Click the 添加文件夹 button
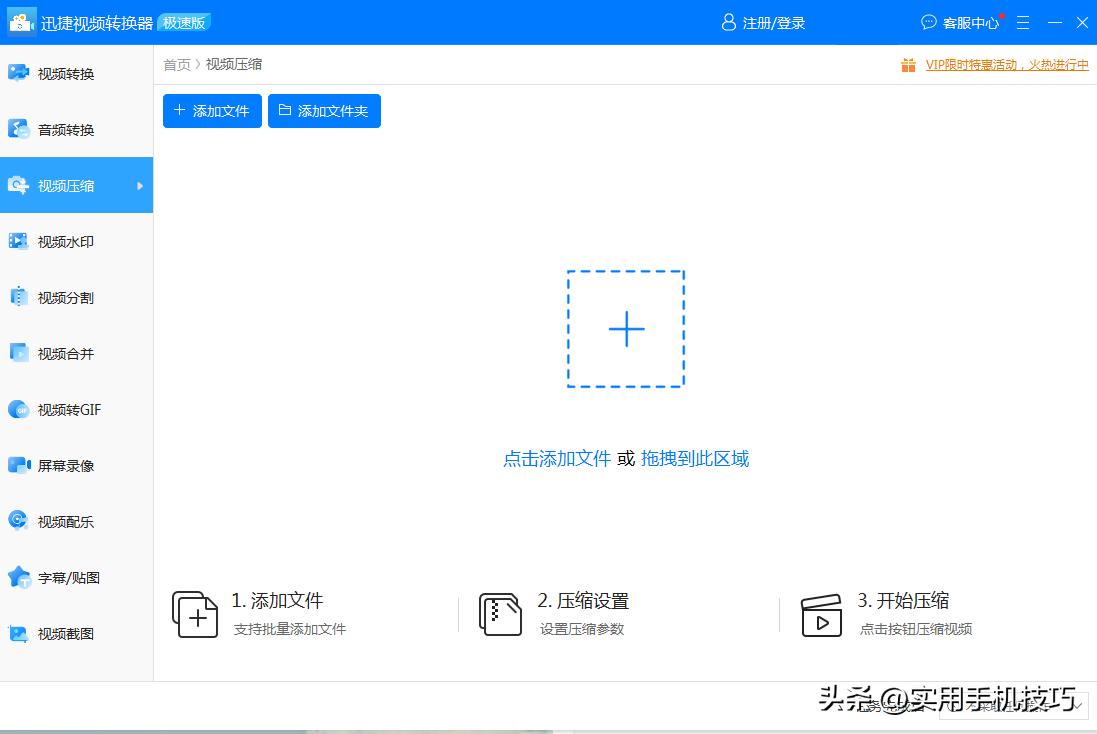Viewport: 1097px width, 734px height. point(324,111)
